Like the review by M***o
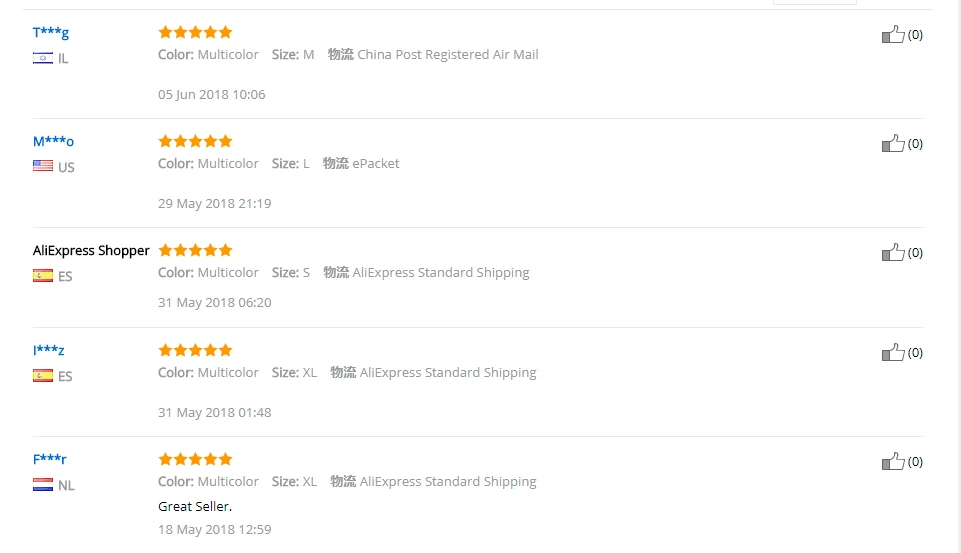 [x=893, y=143]
